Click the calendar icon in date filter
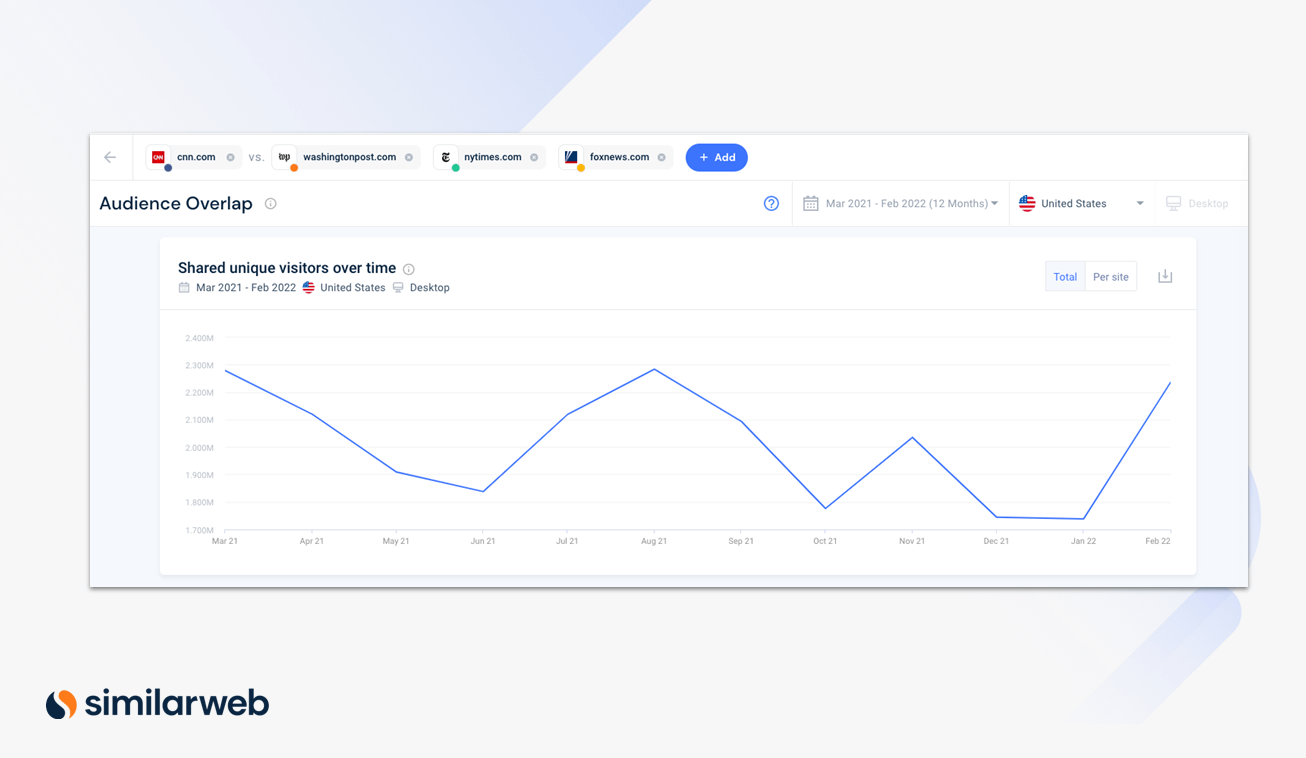This screenshot has width=1306, height=758. pos(810,203)
